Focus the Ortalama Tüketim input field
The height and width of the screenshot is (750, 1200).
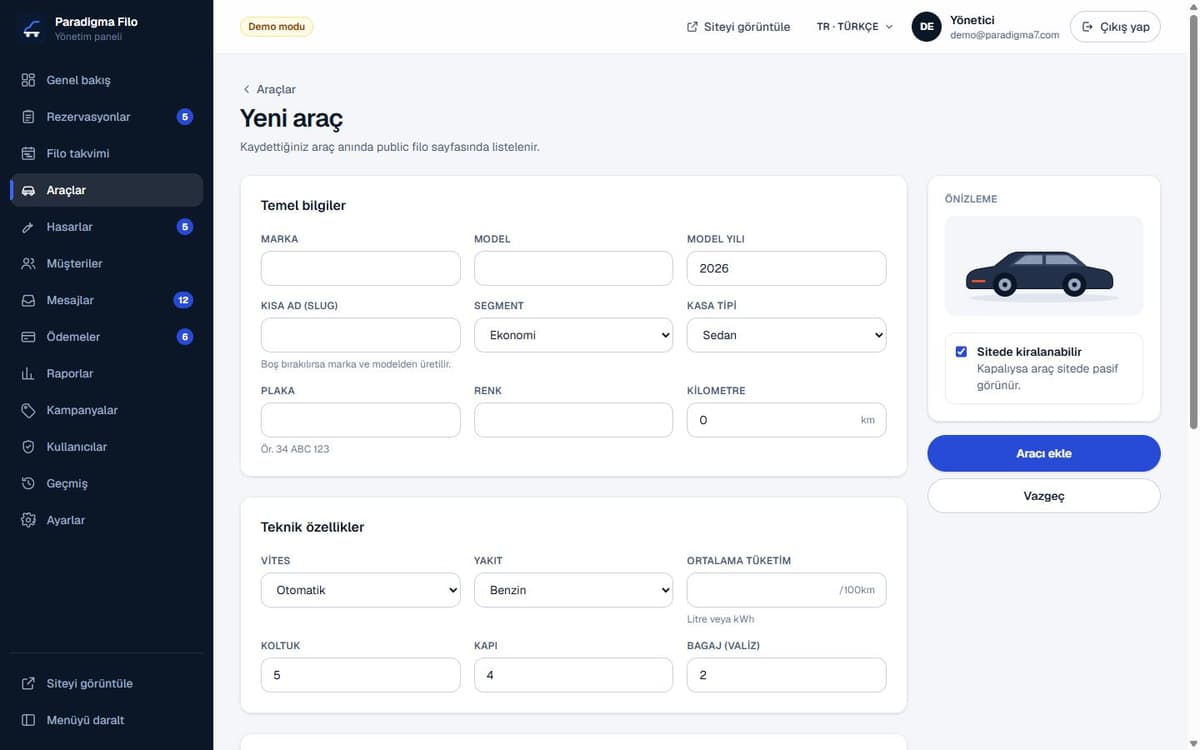(x=786, y=590)
